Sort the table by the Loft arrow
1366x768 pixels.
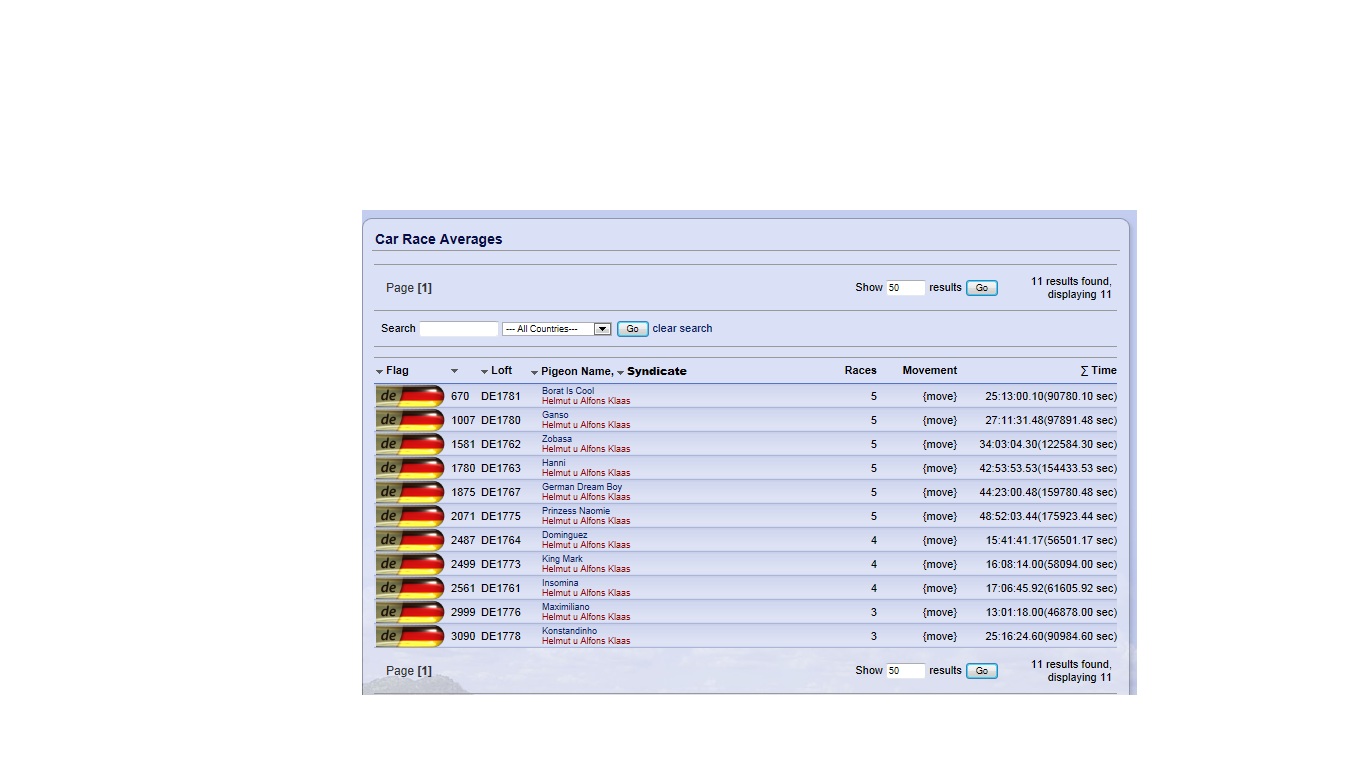coord(485,372)
